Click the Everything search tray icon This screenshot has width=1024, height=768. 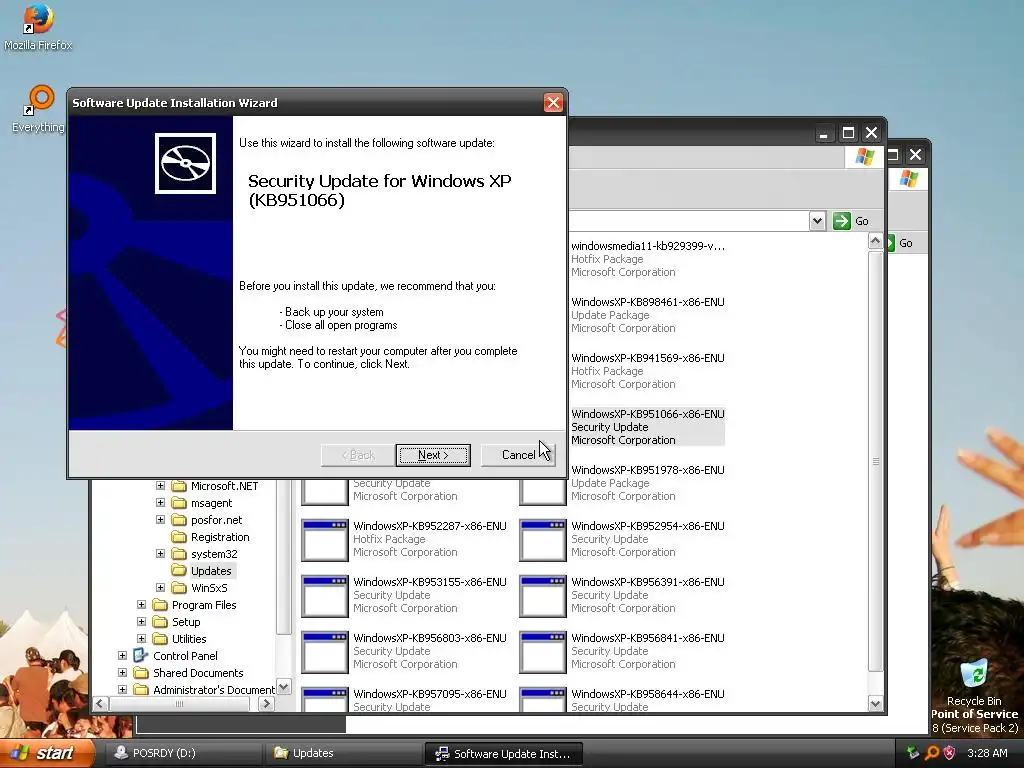[x=932, y=753]
